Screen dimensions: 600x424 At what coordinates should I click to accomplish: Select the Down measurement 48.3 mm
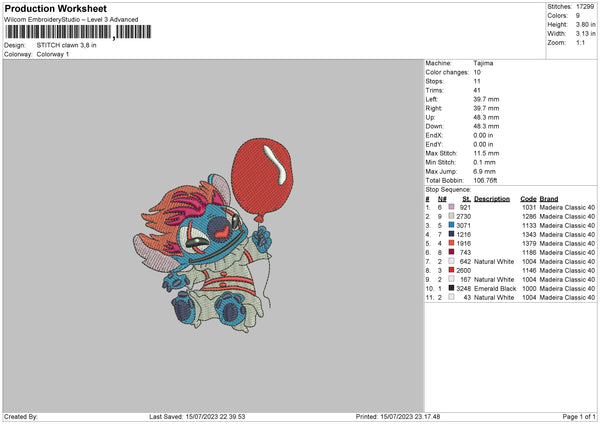[486, 126]
